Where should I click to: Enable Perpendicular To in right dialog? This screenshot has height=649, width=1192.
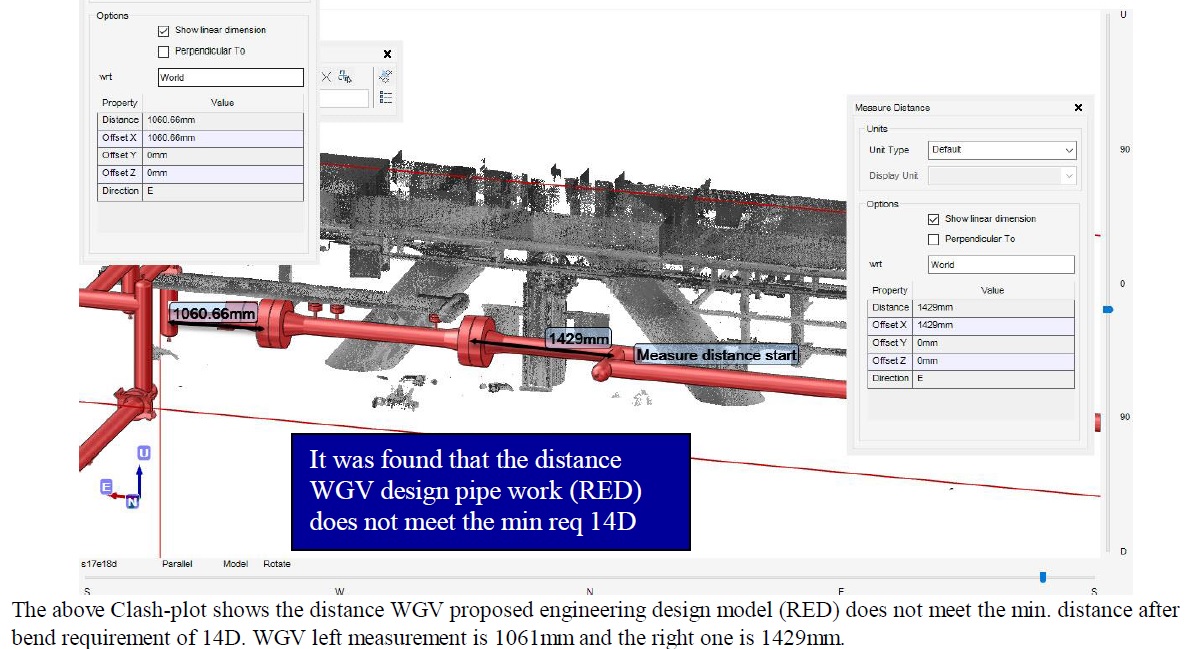point(933,239)
